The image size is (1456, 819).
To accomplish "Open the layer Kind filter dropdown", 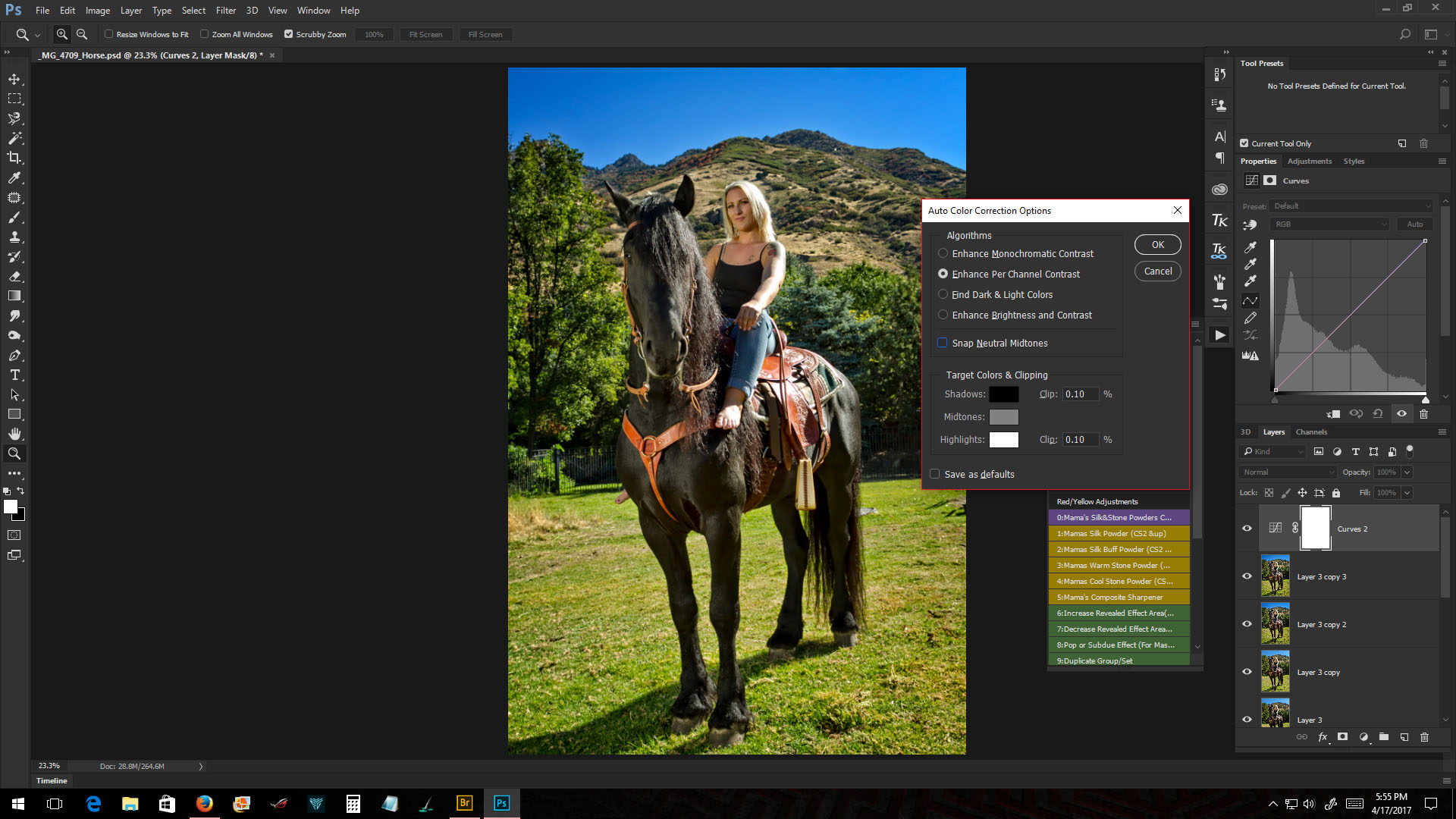I will [1273, 451].
